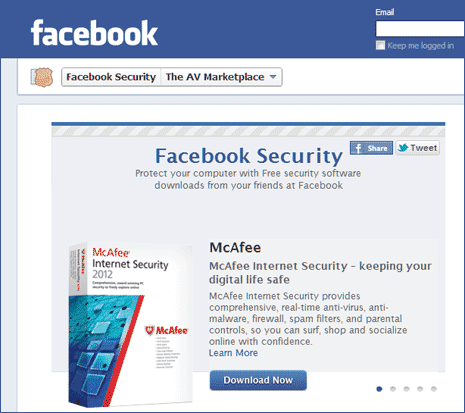Select the fifth carousel dot indicator

pyautogui.click(x=434, y=389)
